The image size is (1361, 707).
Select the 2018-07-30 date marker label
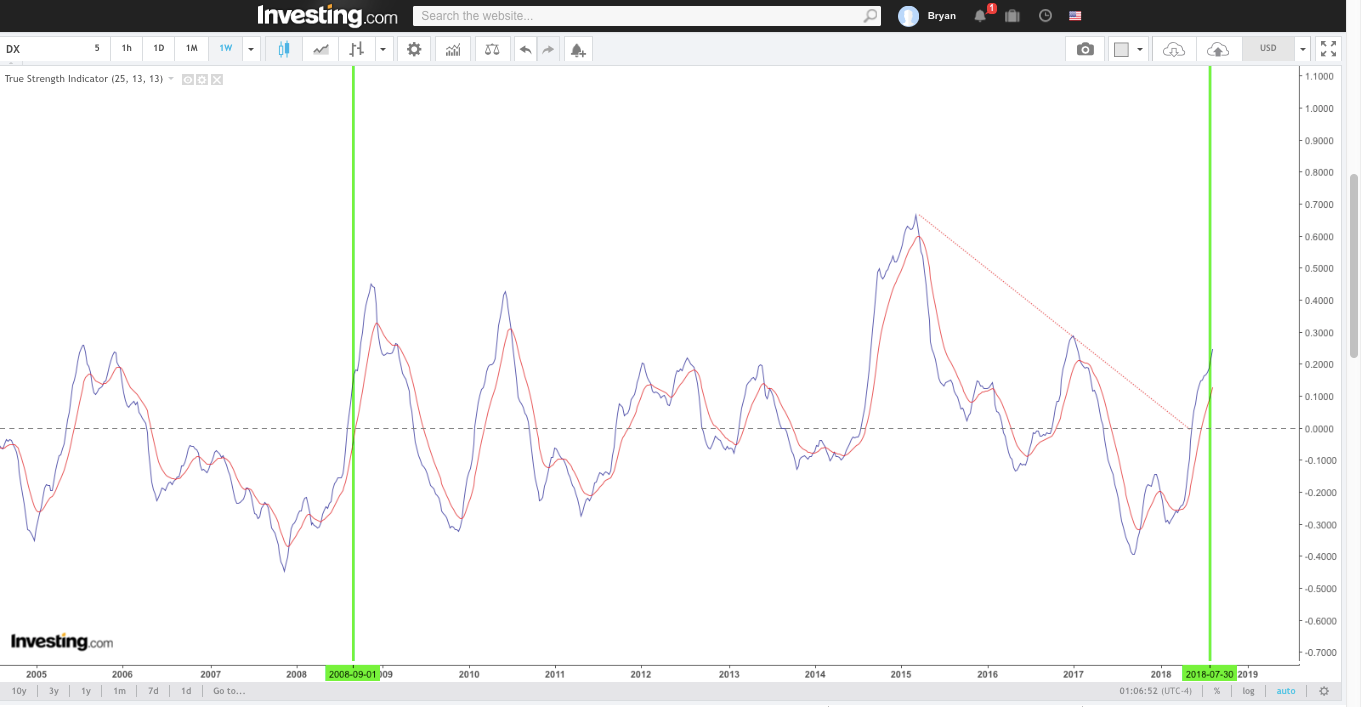tap(1210, 673)
